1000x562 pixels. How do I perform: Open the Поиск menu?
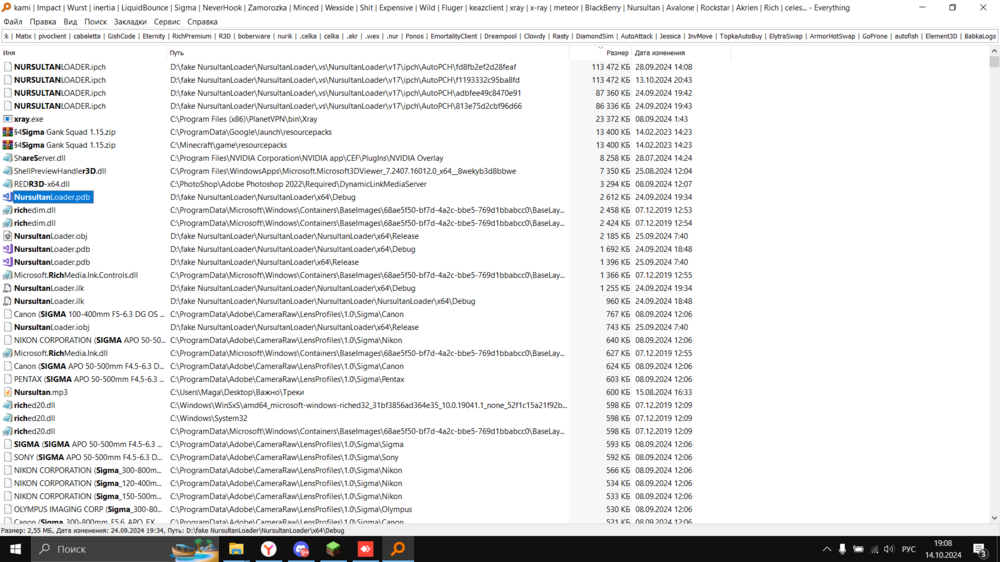tap(96, 22)
